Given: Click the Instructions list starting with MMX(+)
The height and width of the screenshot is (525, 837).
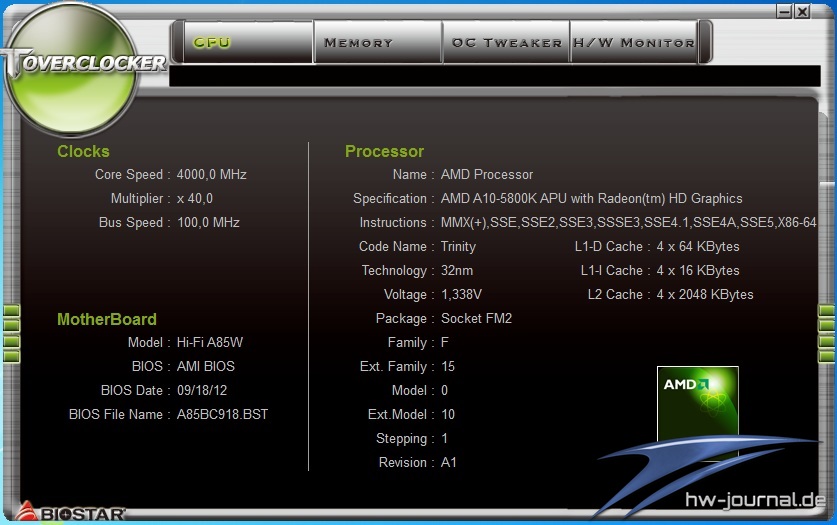Looking at the screenshot, I should [628, 222].
